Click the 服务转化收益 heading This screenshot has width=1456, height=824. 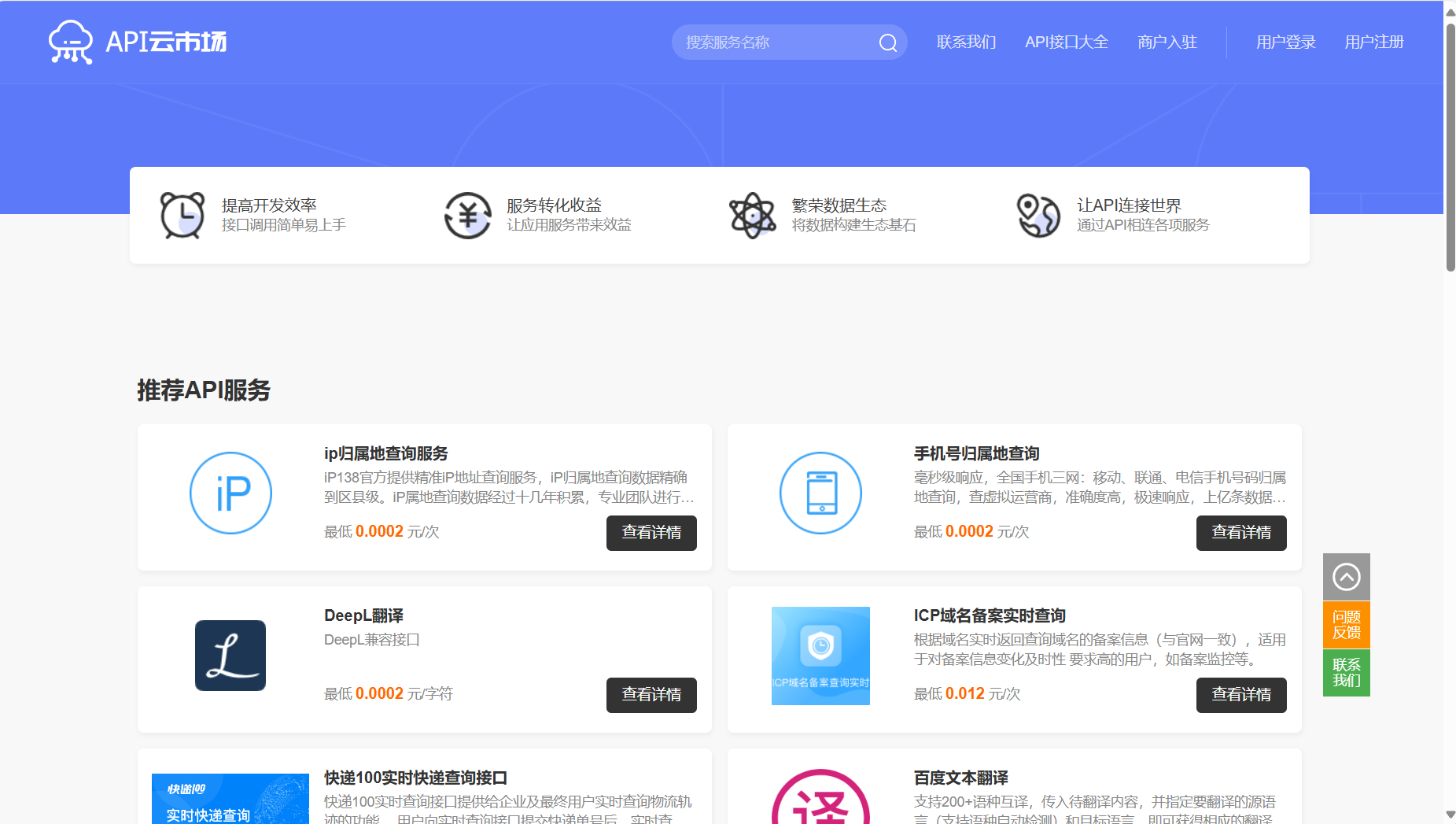(x=554, y=205)
